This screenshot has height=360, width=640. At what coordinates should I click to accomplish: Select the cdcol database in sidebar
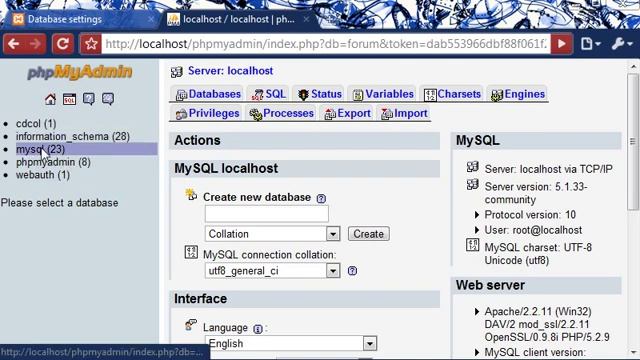coord(36,124)
